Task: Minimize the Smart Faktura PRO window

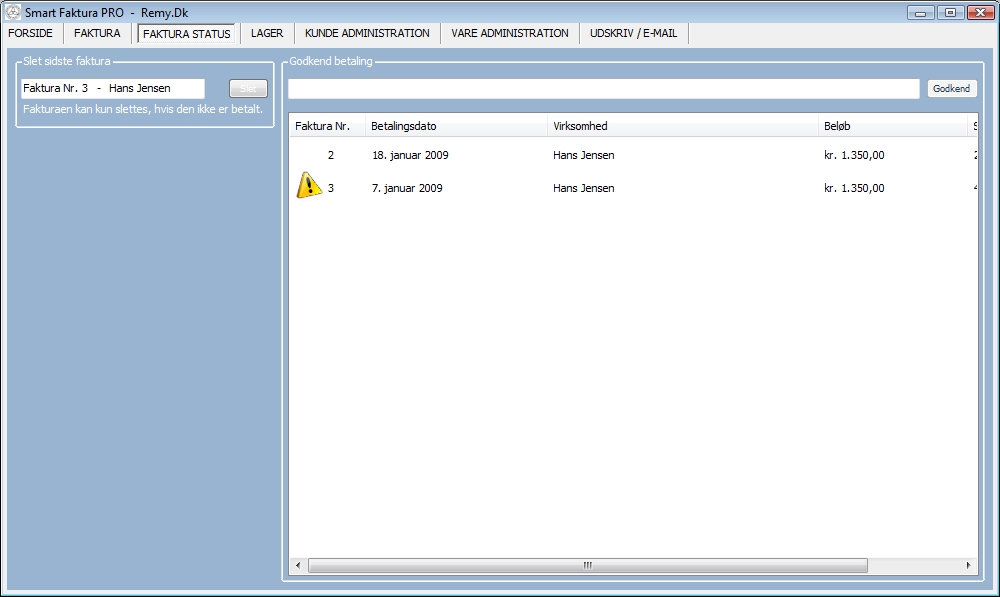Action: 920,12
